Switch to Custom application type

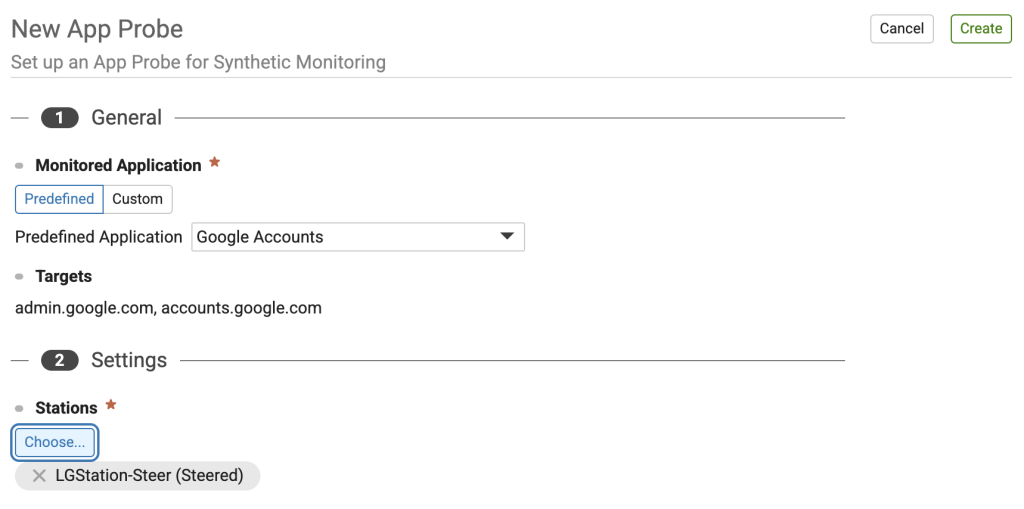pos(137,199)
